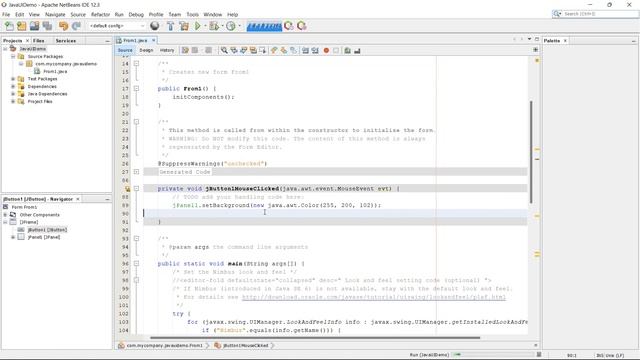
Task: Expand the Dependencies node
Action: (13, 87)
